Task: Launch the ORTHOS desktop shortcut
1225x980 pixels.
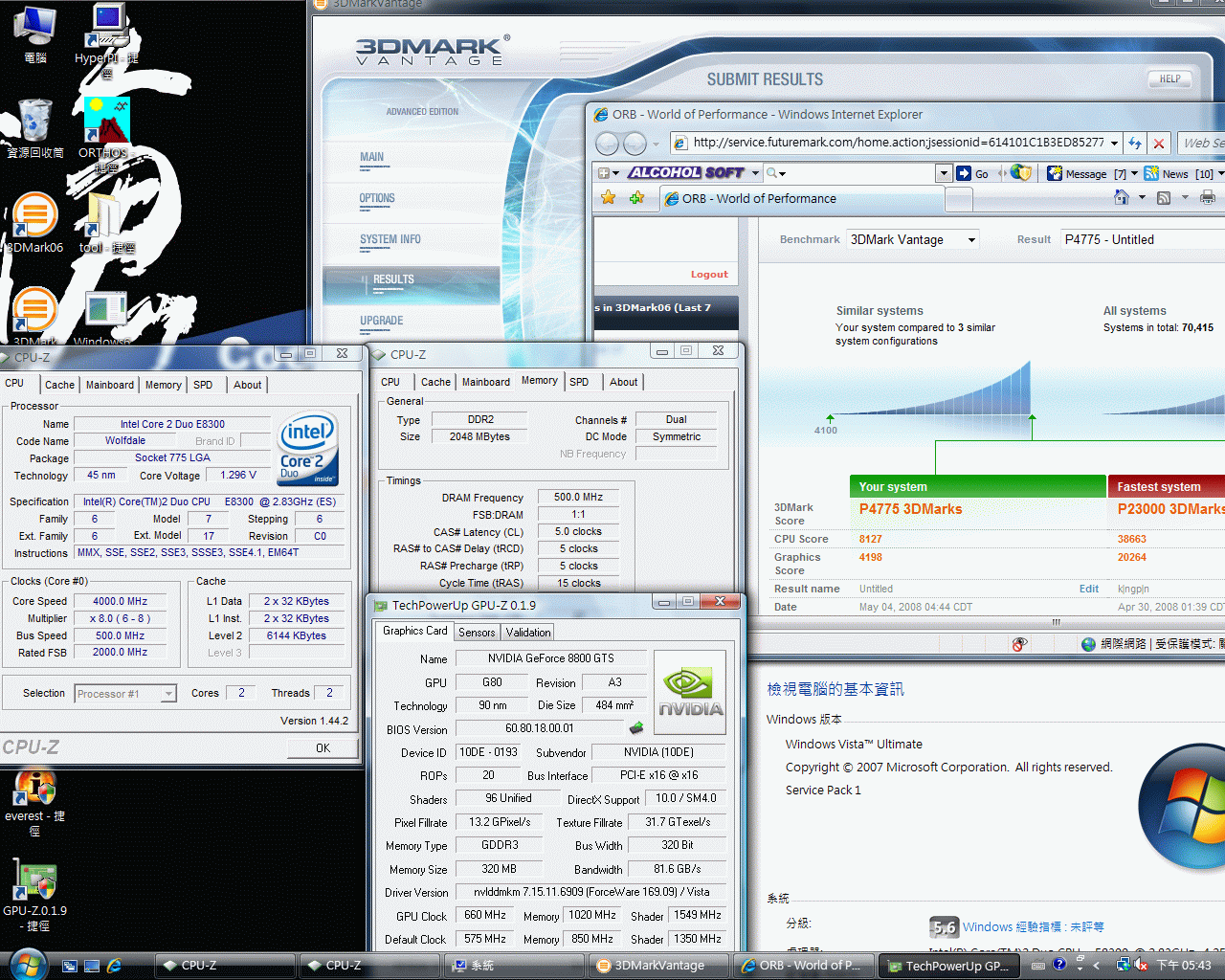Action: click(x=106, y=134)
